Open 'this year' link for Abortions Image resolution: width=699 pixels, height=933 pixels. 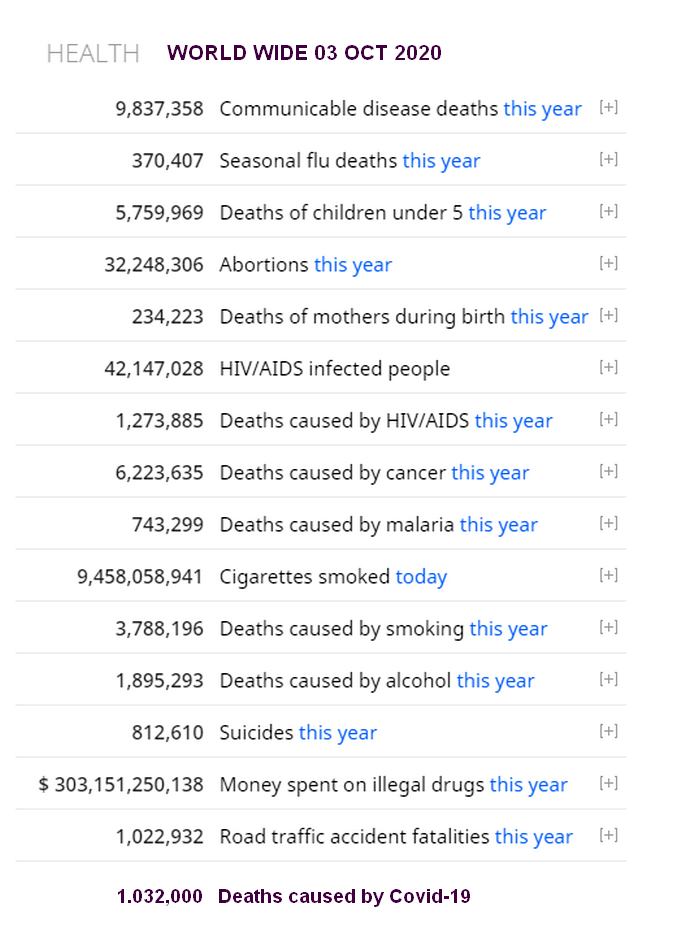(353, 265)
